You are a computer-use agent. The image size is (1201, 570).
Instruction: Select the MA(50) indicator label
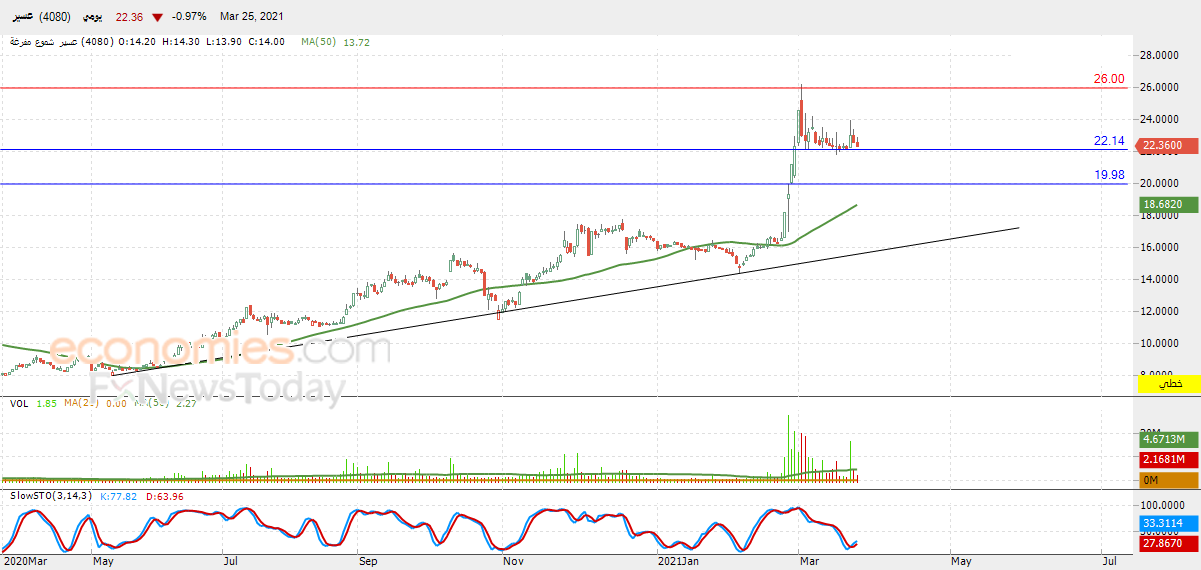pyautogui.click(x=320, y=42)
